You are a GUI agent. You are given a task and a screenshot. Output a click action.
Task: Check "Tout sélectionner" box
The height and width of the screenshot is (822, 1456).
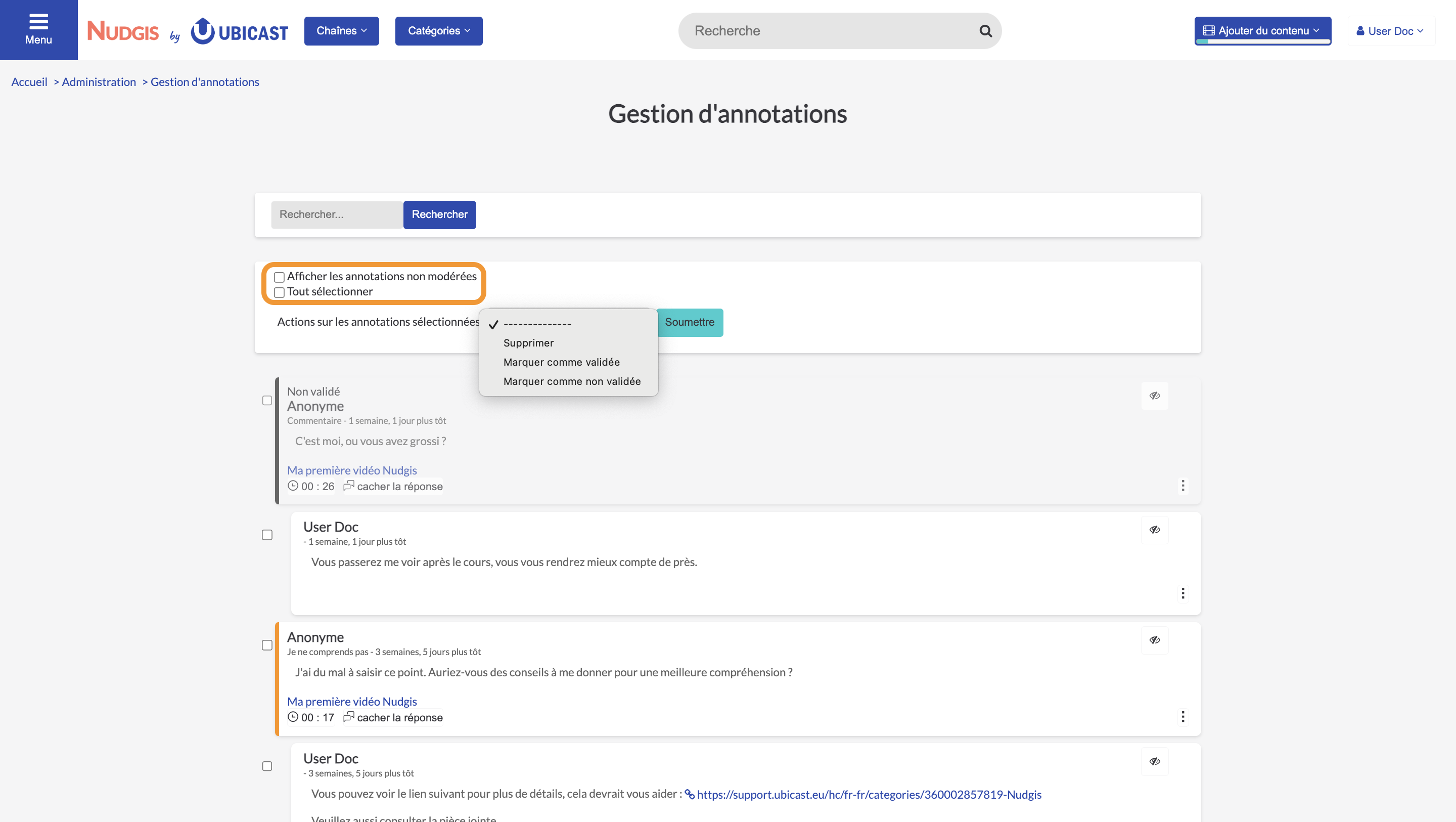279,292
